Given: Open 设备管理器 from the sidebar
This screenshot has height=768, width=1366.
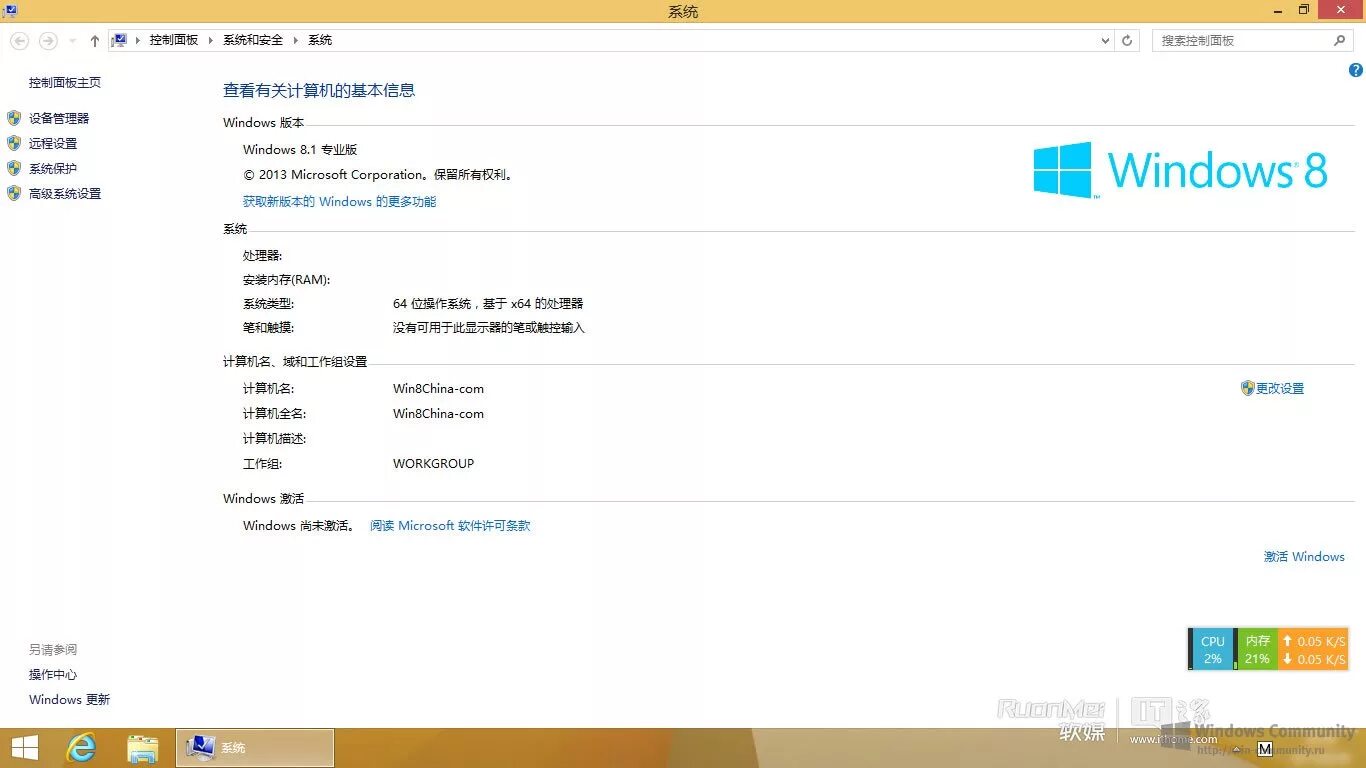Looking at the screenshot, I should 59,118.
